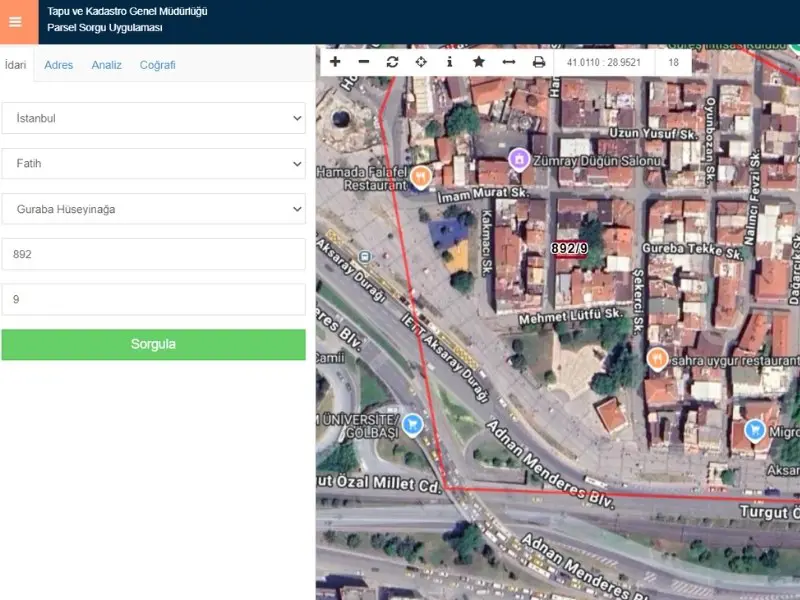Click the block number field containing 892
The image size is (800, 600).
pos(154,254)
